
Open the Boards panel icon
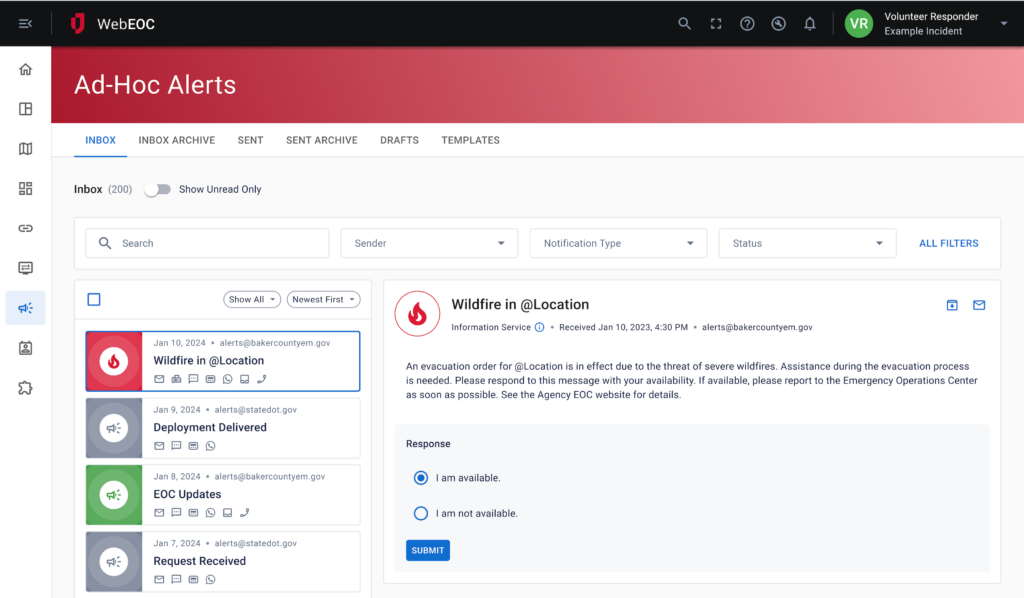click(x=25, y=109)
